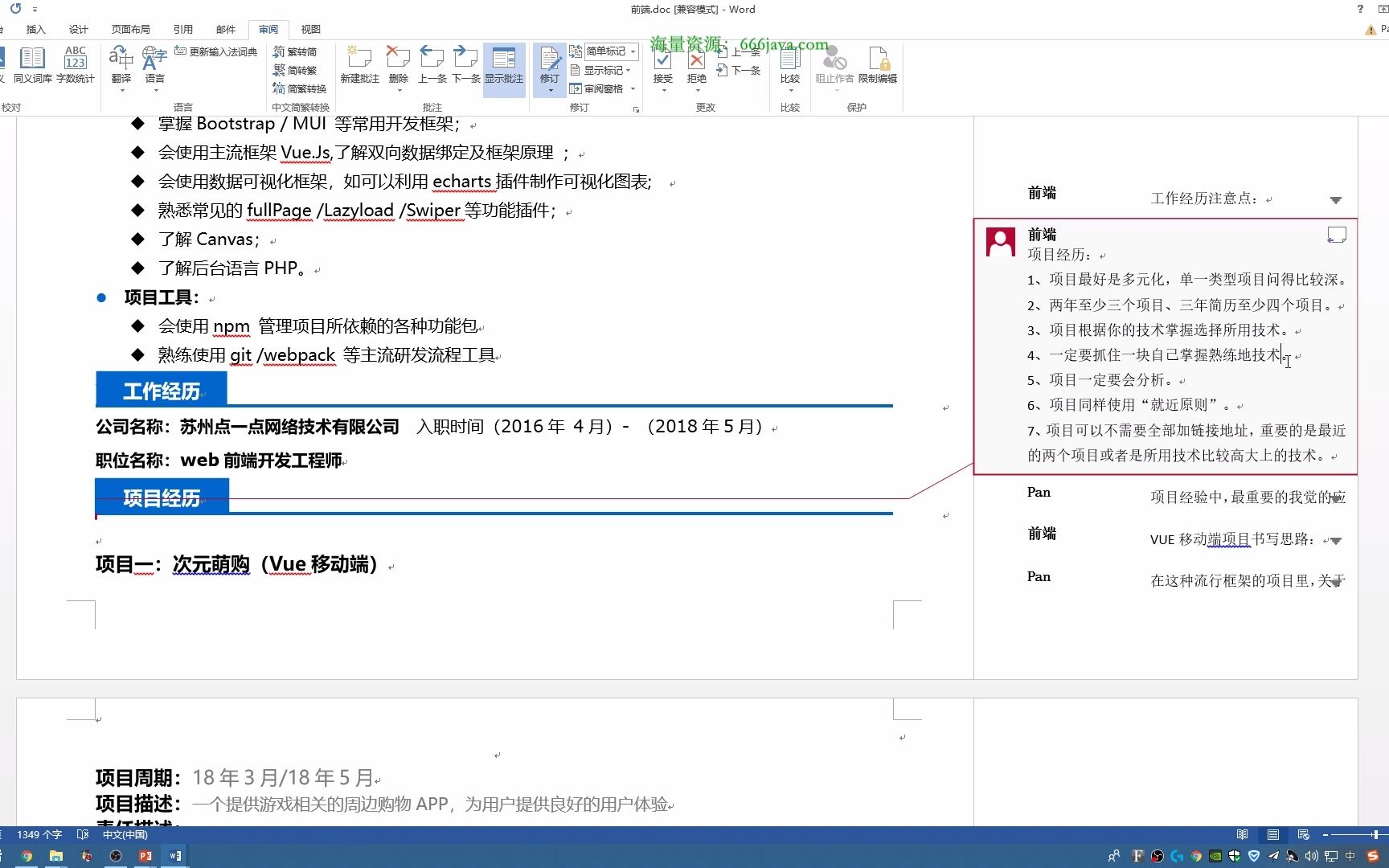Click the 项目经历 section heading in document

(162, 497)
